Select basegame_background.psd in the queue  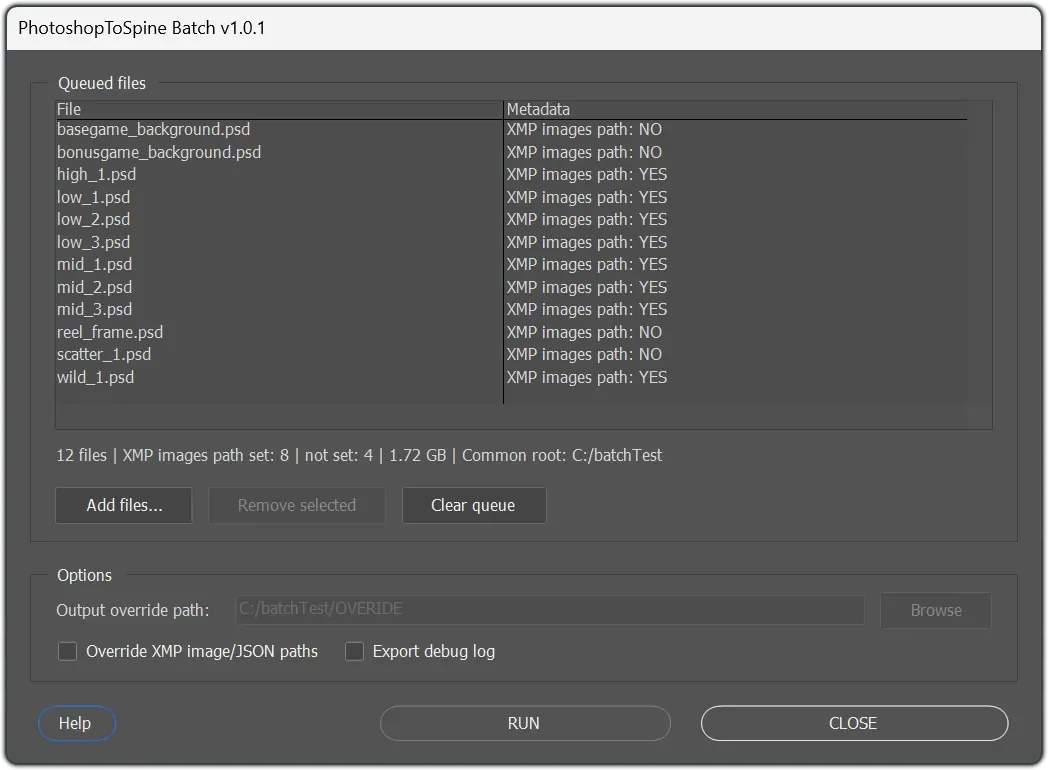(153, 130)
